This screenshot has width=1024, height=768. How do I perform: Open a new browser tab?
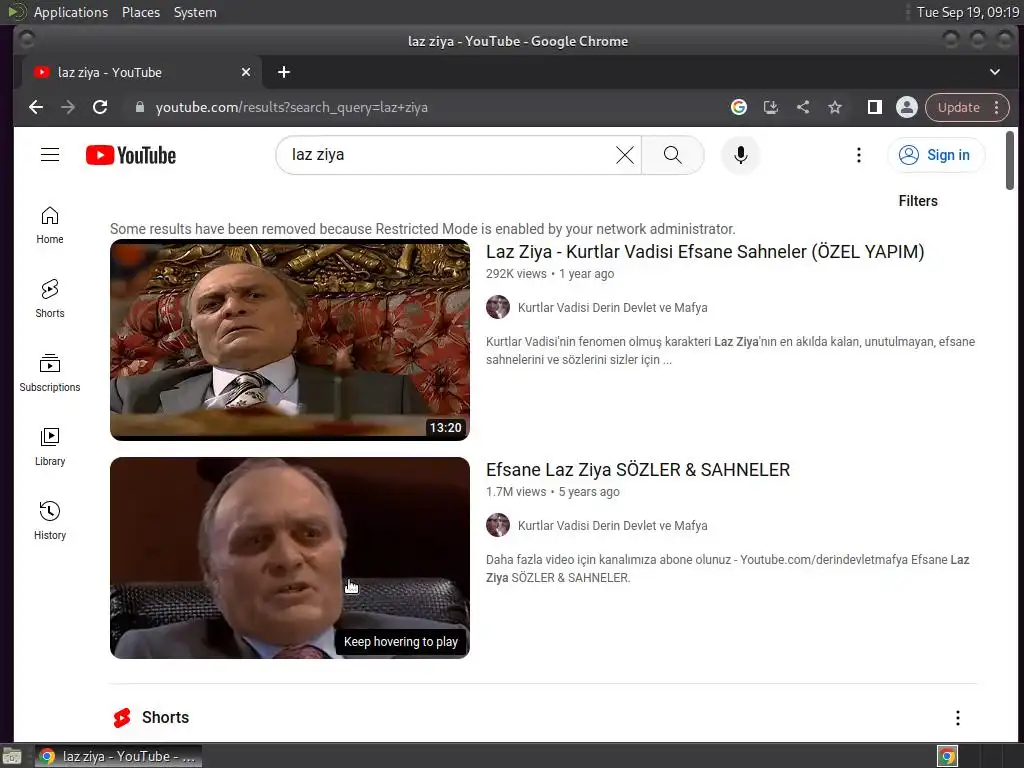283,72
